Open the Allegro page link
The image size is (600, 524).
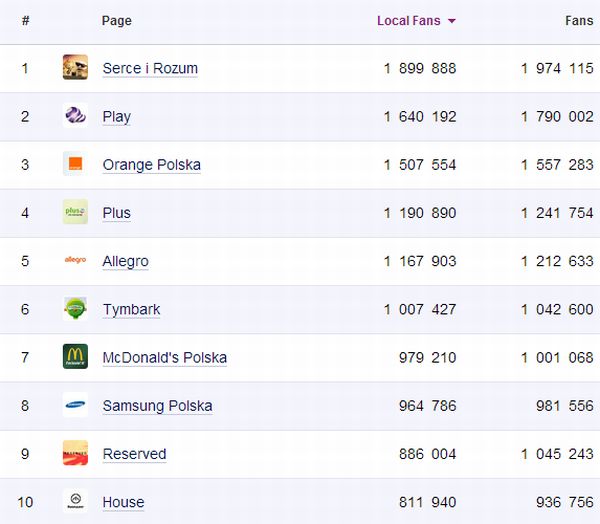click(x=125, y=261)
